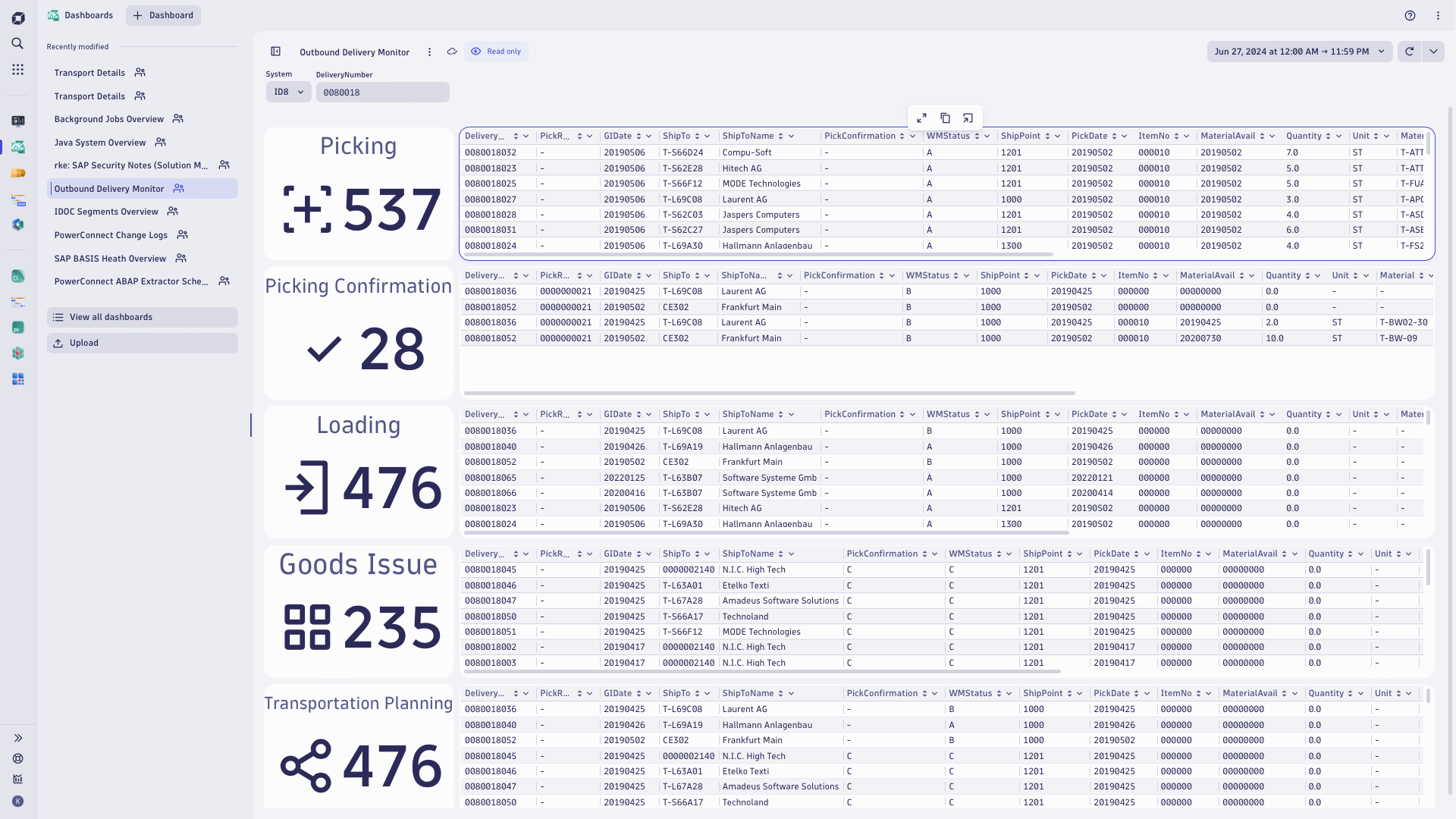Image resolution: width=1456 pixels, height=819 pixels.
Task: Open the help question mark icon top right
Action: click(x=1409, y=15)
